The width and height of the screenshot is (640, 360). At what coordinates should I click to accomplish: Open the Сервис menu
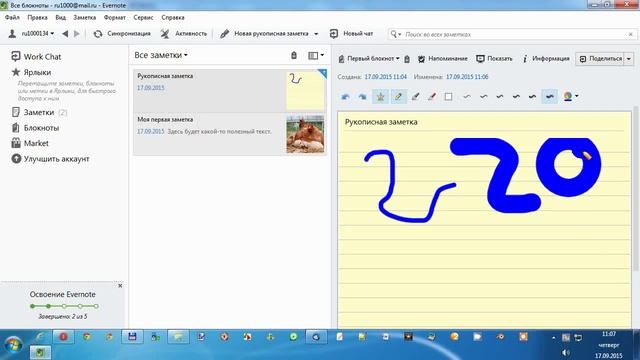coord(143,18)
